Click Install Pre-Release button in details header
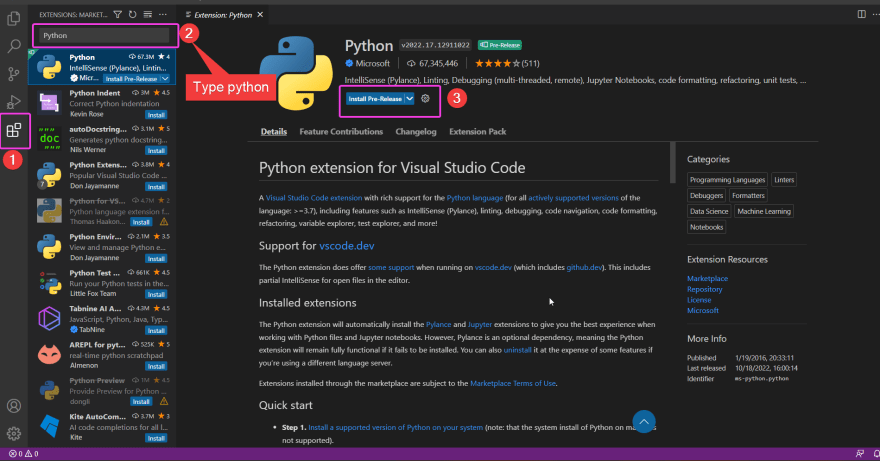This screenshot has width=880, height=461. coord(375,98)
